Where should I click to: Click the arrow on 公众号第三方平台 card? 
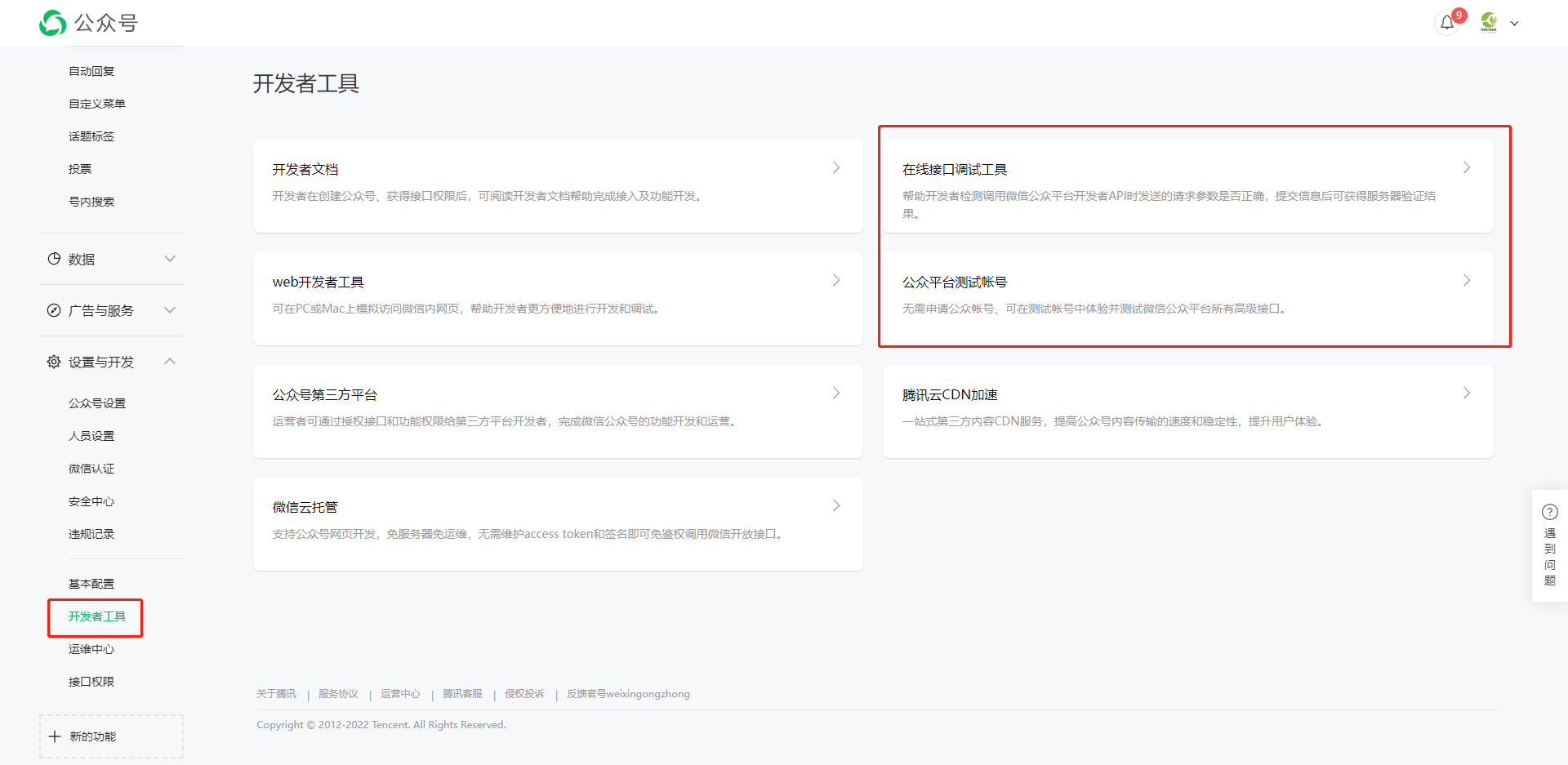click(x=836, y=393)
